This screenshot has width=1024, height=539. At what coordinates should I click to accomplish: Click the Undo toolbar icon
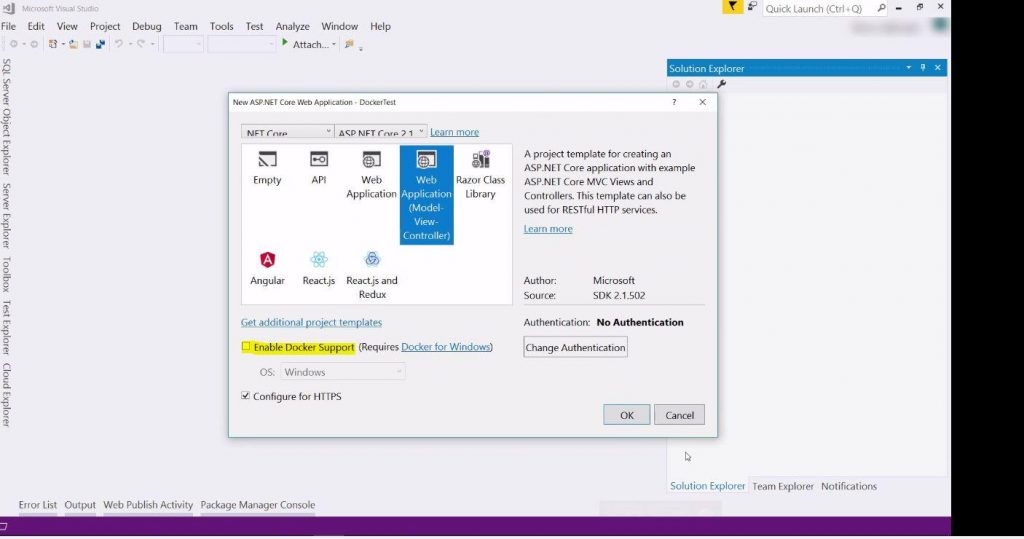tap(119, 44)
